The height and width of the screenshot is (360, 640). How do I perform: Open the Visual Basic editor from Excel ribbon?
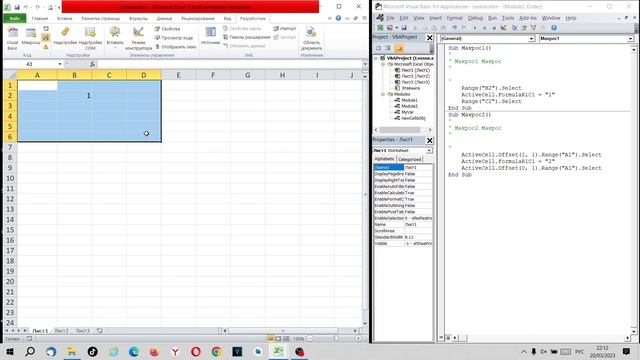12,38
